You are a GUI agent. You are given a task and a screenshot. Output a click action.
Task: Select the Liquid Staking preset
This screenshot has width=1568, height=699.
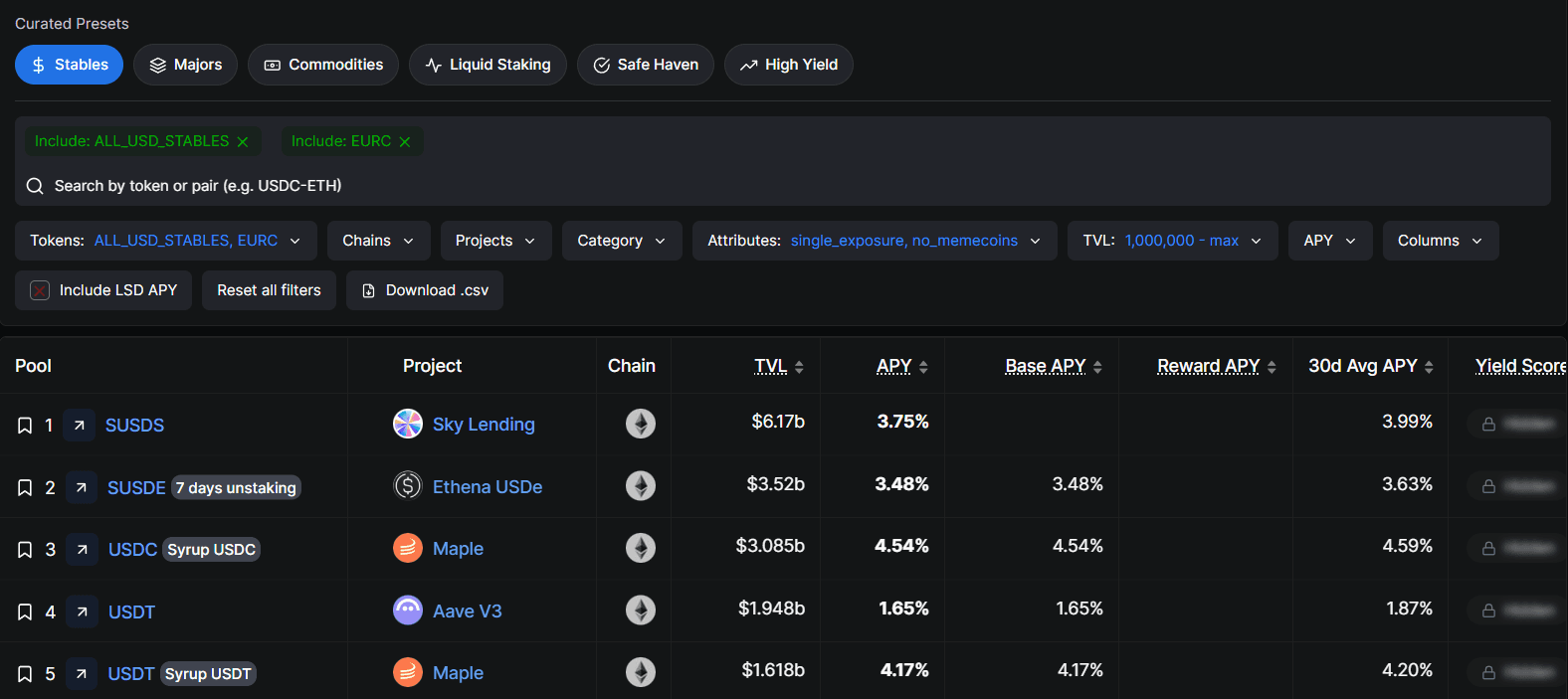point(488,65)
